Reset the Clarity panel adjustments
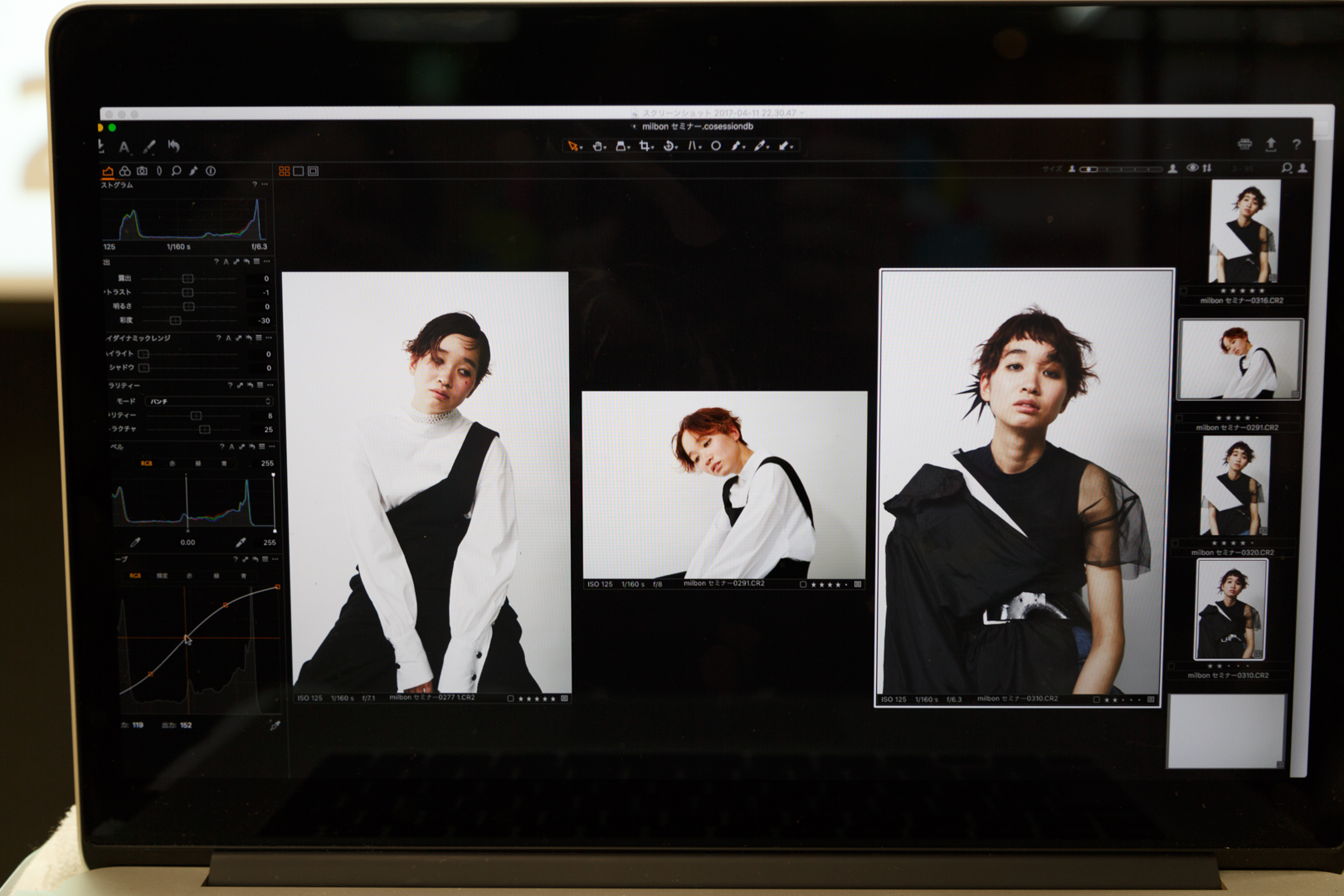The height and width of the screenshot is (896, 1344). point(250,385)
